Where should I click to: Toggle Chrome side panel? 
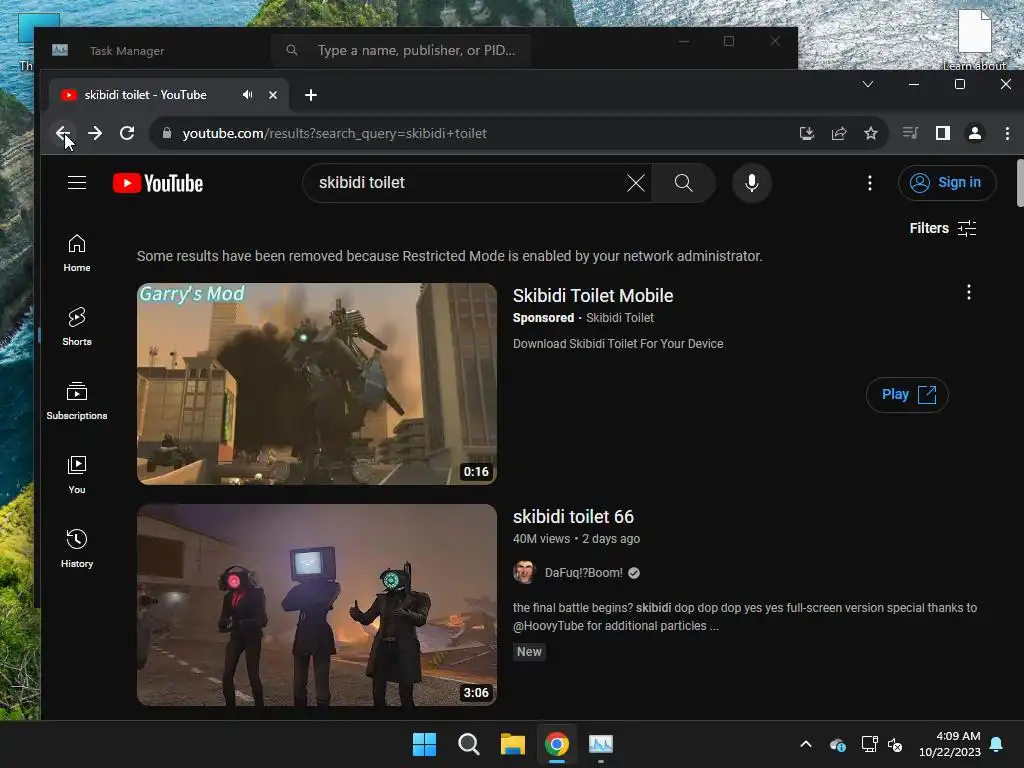(942, 133)
